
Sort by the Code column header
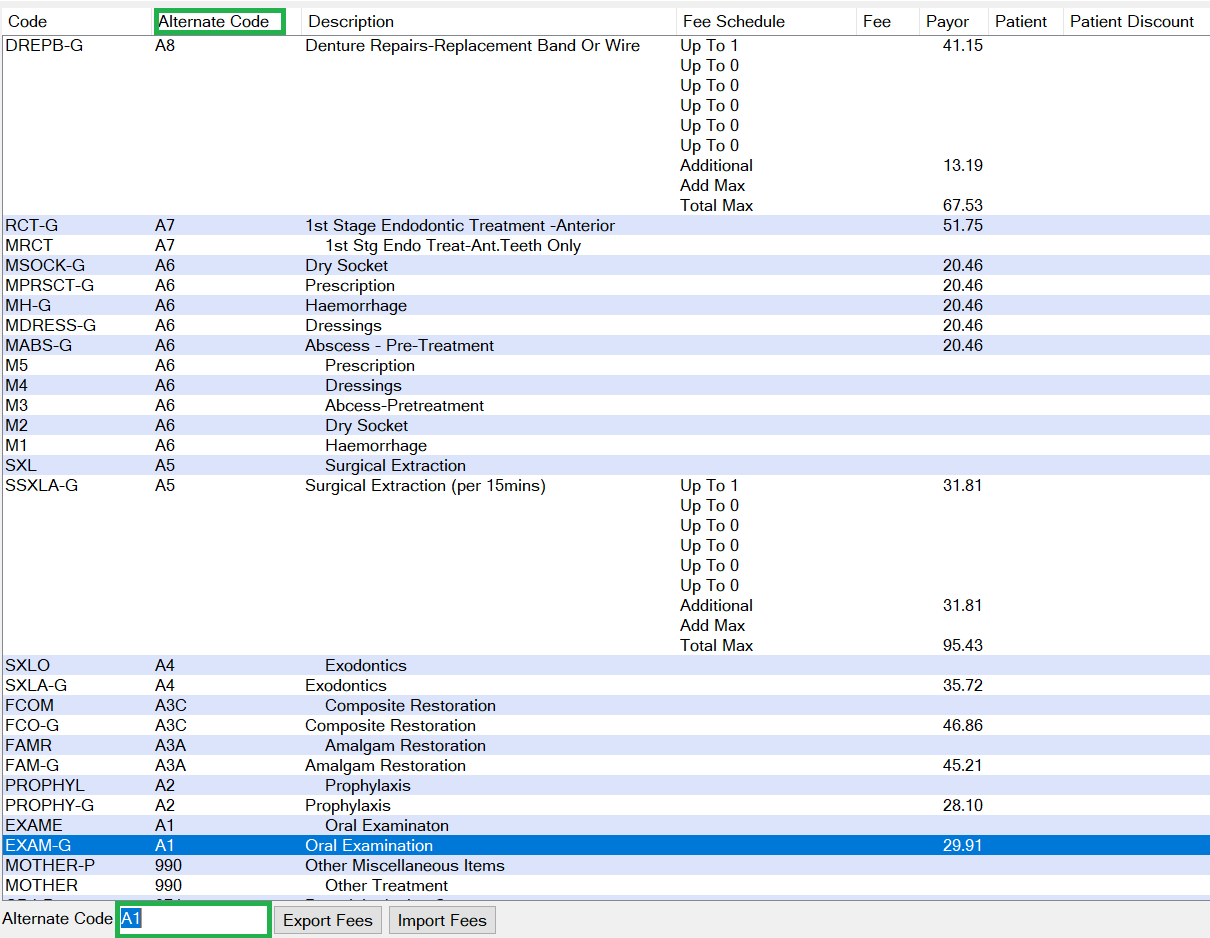[28, 21]
